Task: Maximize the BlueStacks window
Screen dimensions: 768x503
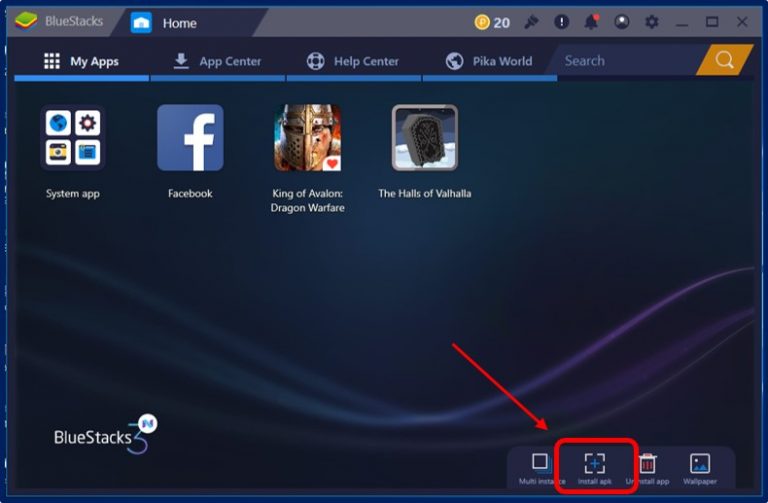Action: 712,22
